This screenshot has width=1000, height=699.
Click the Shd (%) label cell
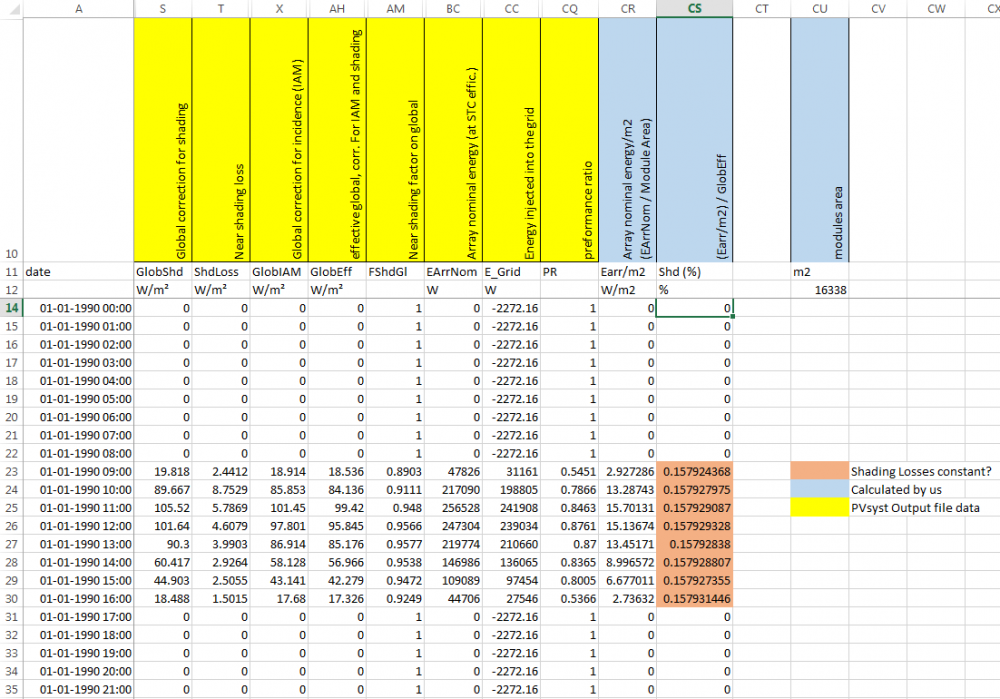[694, 271]
